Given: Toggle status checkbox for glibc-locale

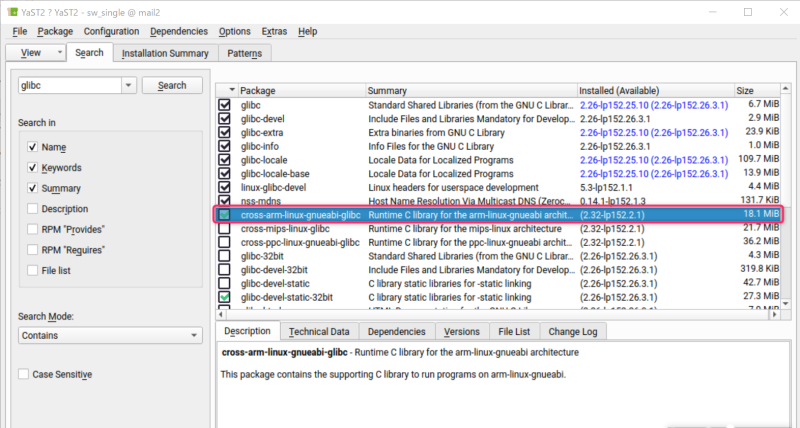Looking at the screenshot, I should point(224,160).
